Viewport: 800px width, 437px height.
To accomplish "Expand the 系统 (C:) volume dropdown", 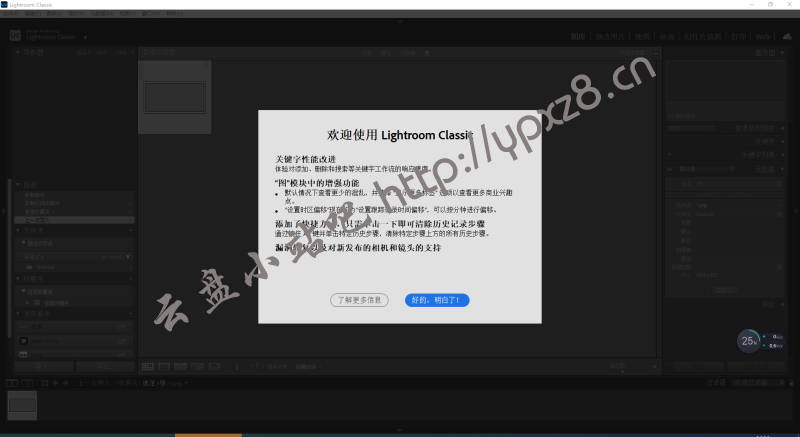I will pyautogui.click(x=128, y=257).
